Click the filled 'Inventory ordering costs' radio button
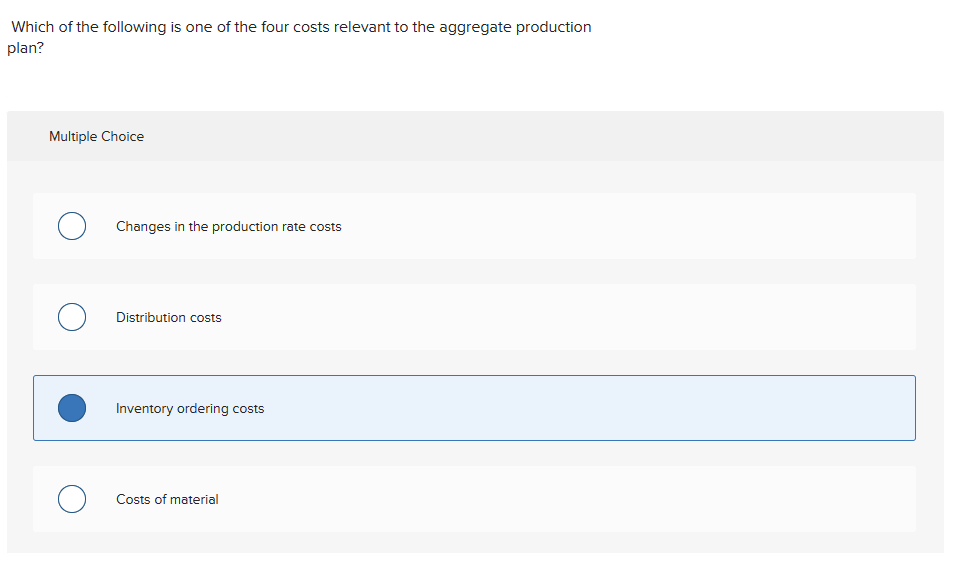This screenshot has width=978, height=570. pos(71,408)
